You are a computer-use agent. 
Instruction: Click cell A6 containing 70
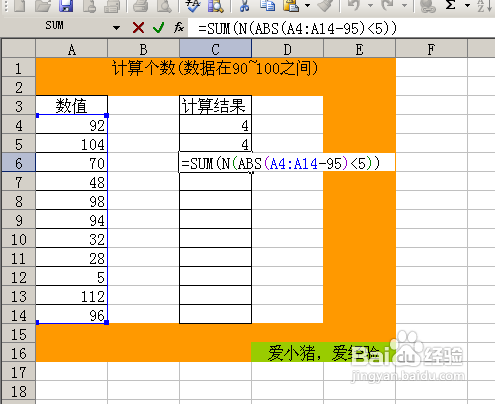pos(72,163)
